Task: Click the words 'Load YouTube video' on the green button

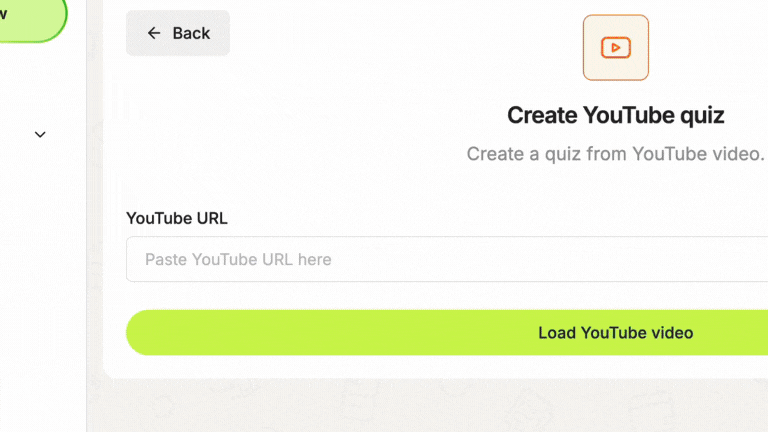Action: (616, 333)
